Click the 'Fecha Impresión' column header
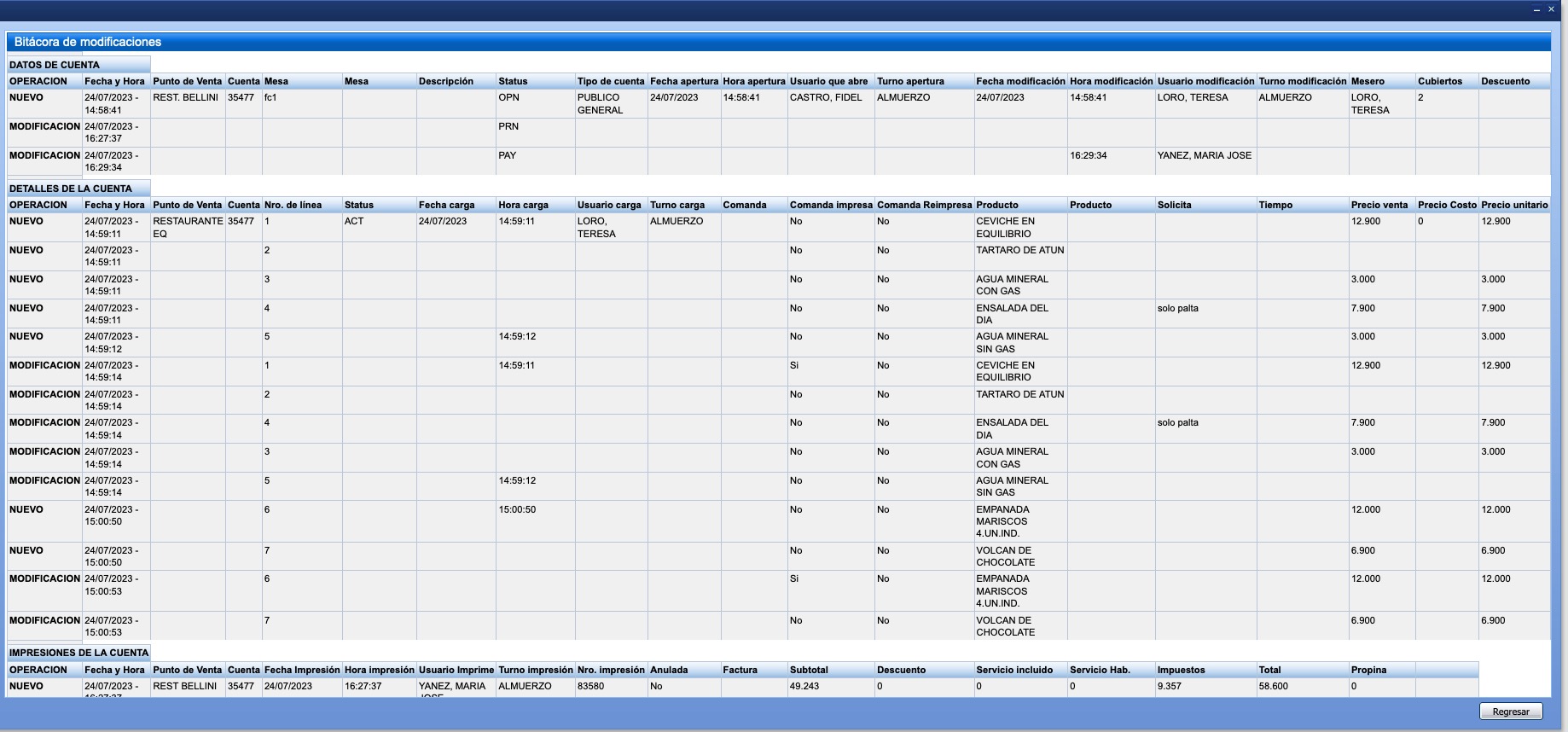Viewport: 1568px width, 732px height. click(302, 670)
